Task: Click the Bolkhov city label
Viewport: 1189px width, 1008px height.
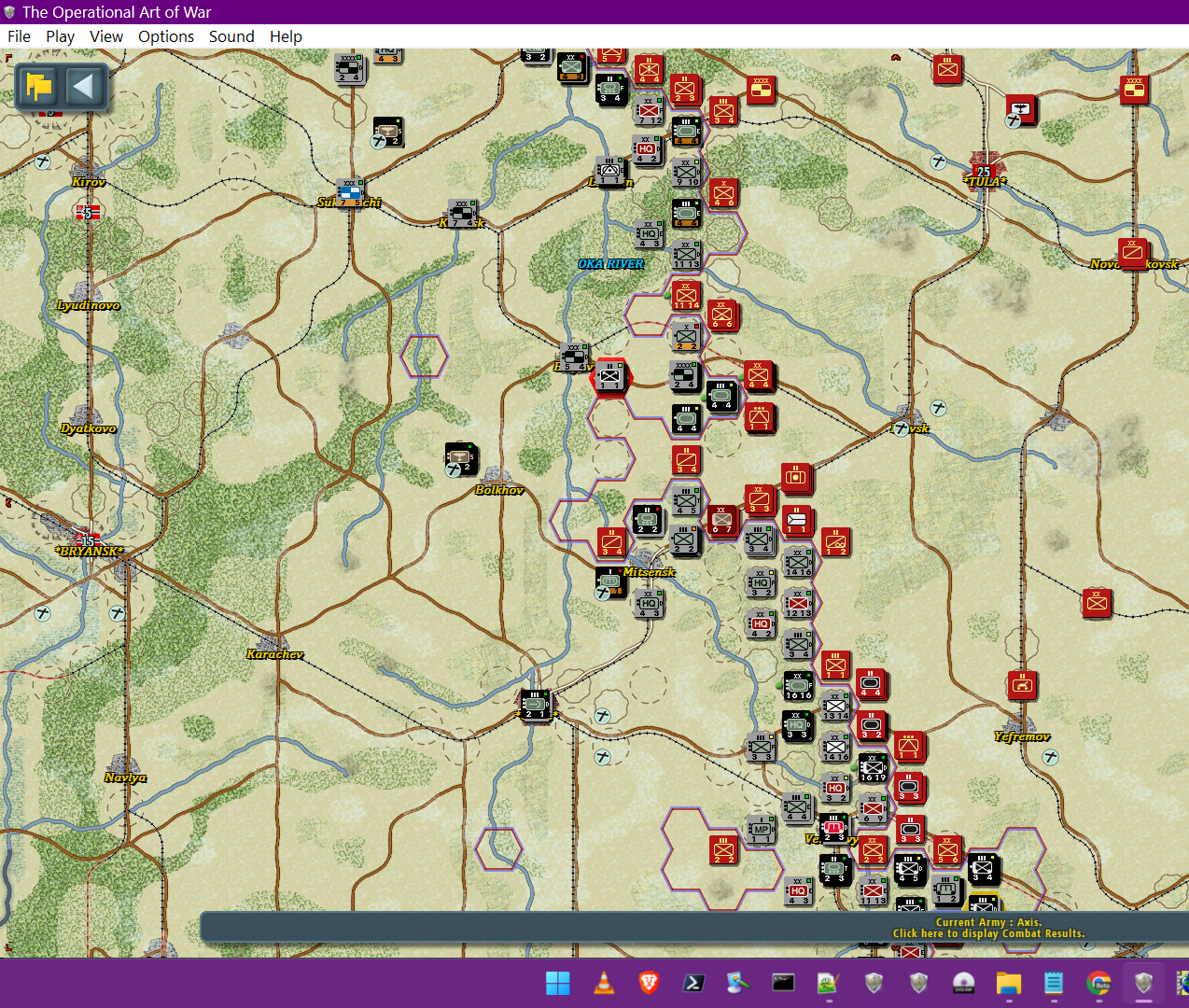Action: [499, 490]
